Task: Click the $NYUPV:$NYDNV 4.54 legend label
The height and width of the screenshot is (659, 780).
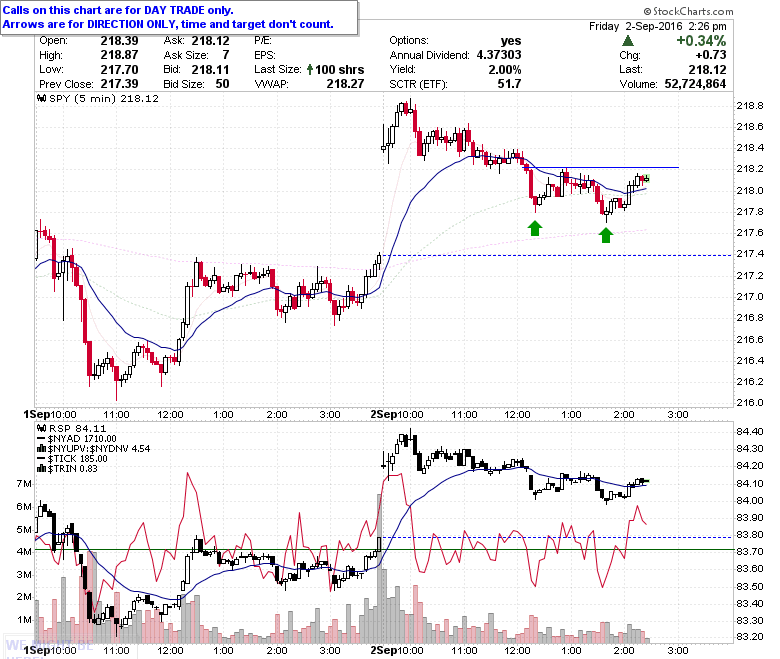Action: point(99,449)
